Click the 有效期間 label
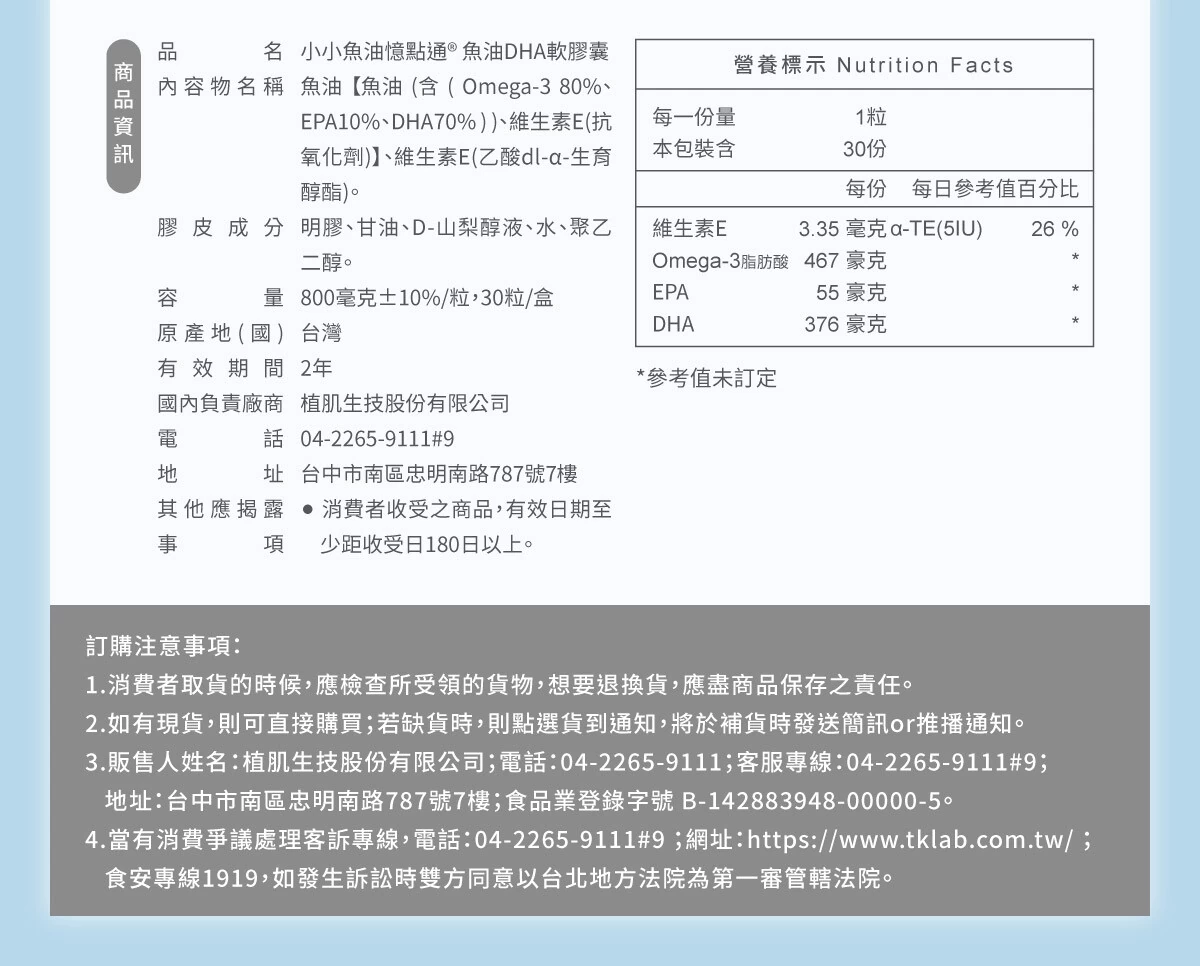 point(221,367)
